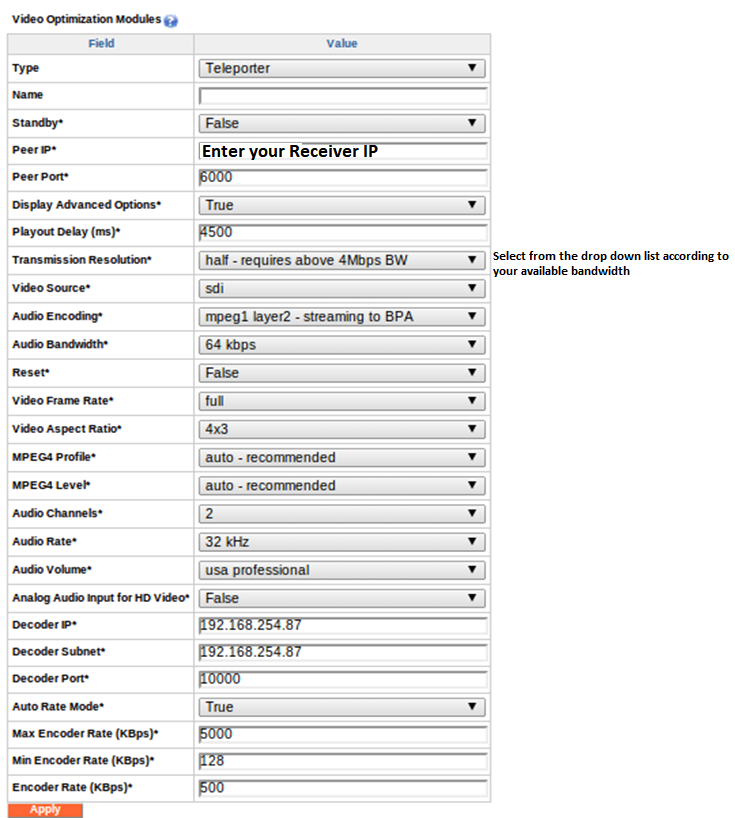Expand the Video Aspect Ratio dropdown
The image size is (735, 818).
point(342,429)
